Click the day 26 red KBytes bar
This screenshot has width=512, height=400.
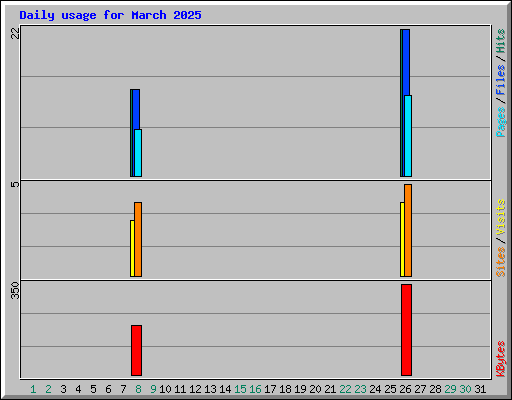[x=406, y=330]
